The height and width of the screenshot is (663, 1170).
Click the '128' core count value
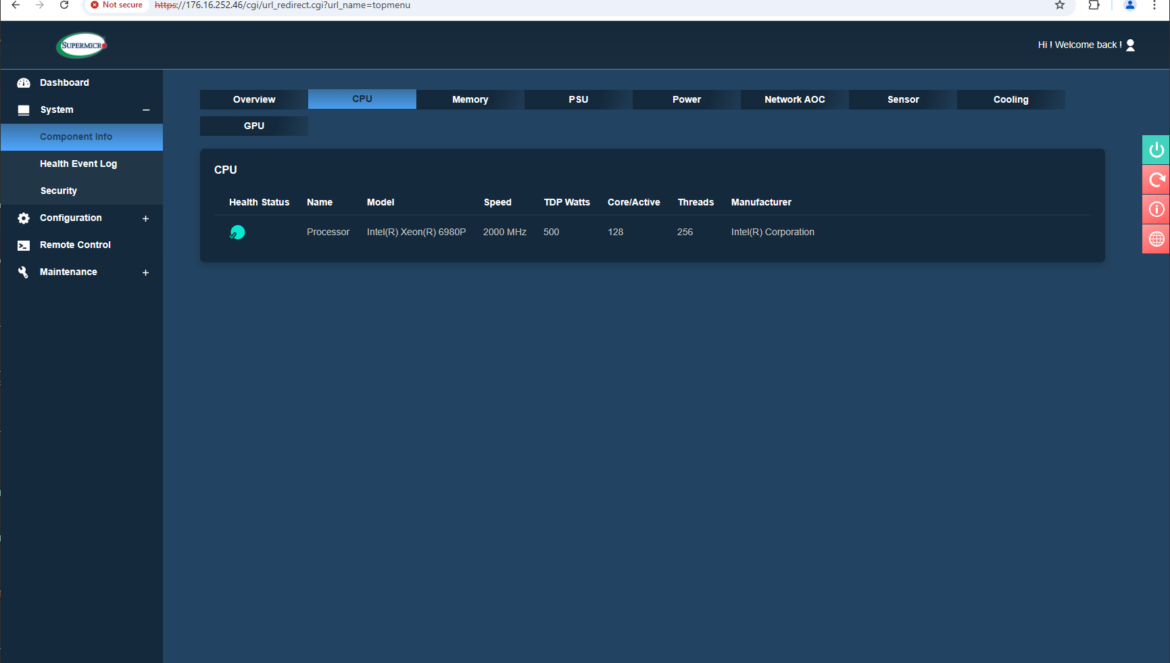click(x=616, y=232)
